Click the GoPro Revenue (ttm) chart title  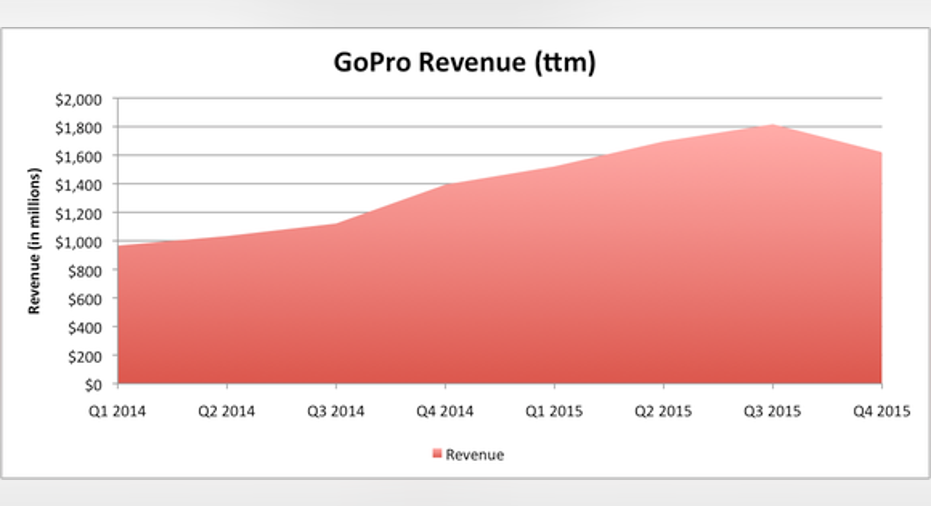pos(464,62)
